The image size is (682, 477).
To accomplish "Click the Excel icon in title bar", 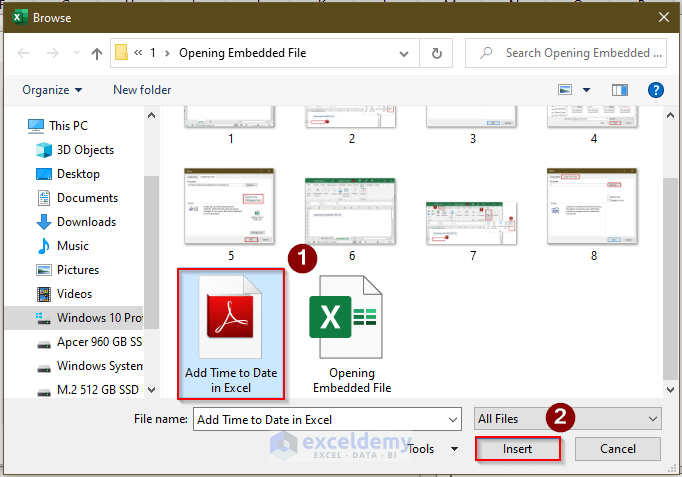I will click(x=19, y=17).
